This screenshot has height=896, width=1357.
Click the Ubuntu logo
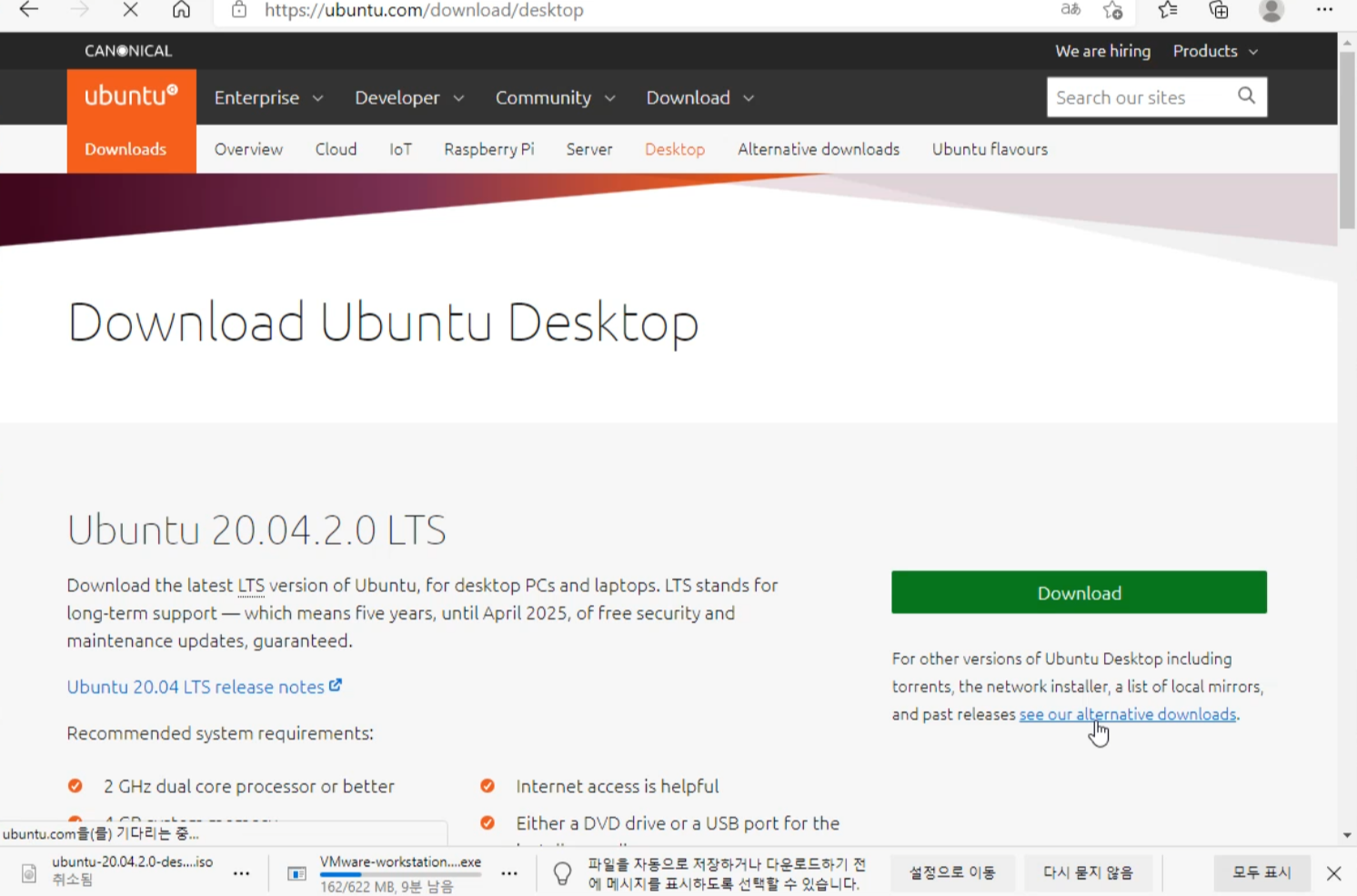131,96
